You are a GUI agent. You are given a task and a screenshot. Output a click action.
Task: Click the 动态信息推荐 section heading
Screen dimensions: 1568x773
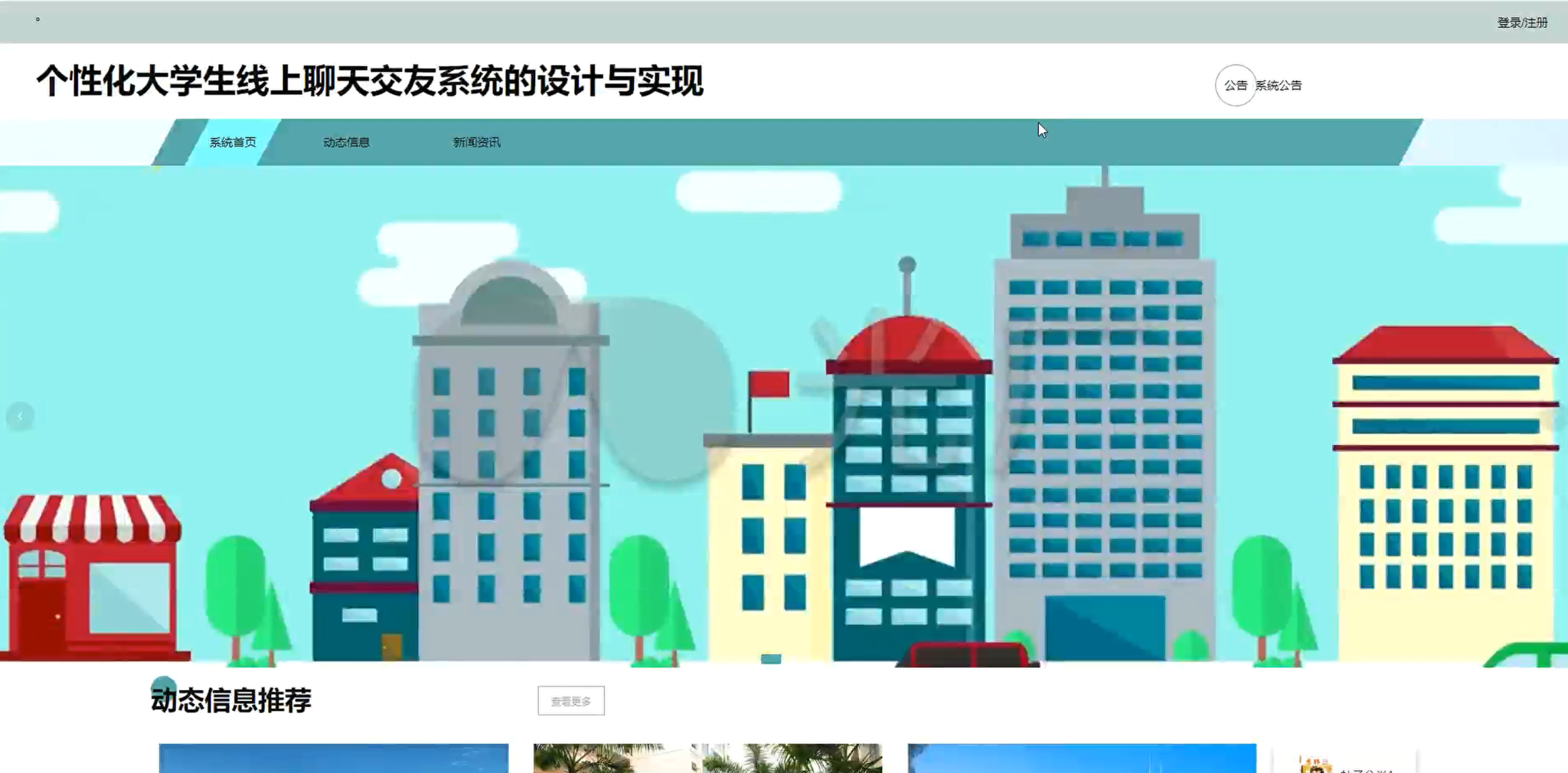[231, 700]
